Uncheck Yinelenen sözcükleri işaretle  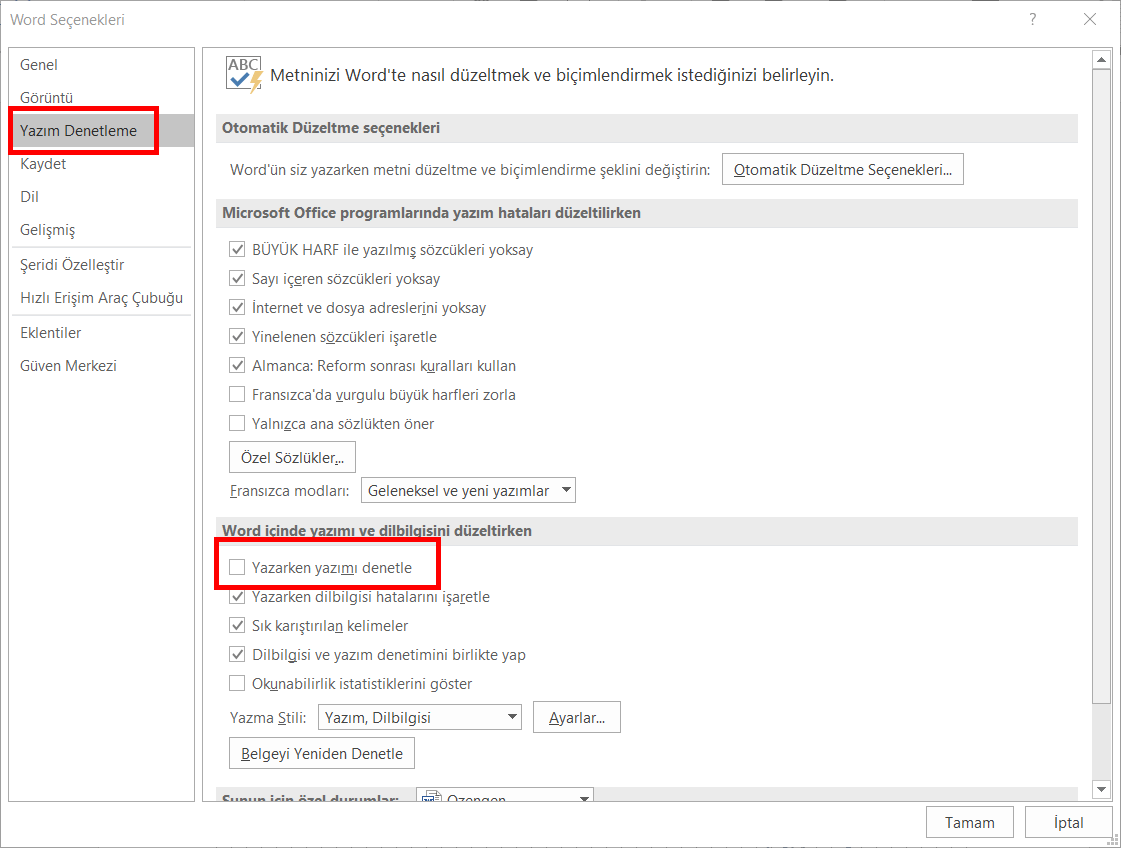click(x=237, y=337)
